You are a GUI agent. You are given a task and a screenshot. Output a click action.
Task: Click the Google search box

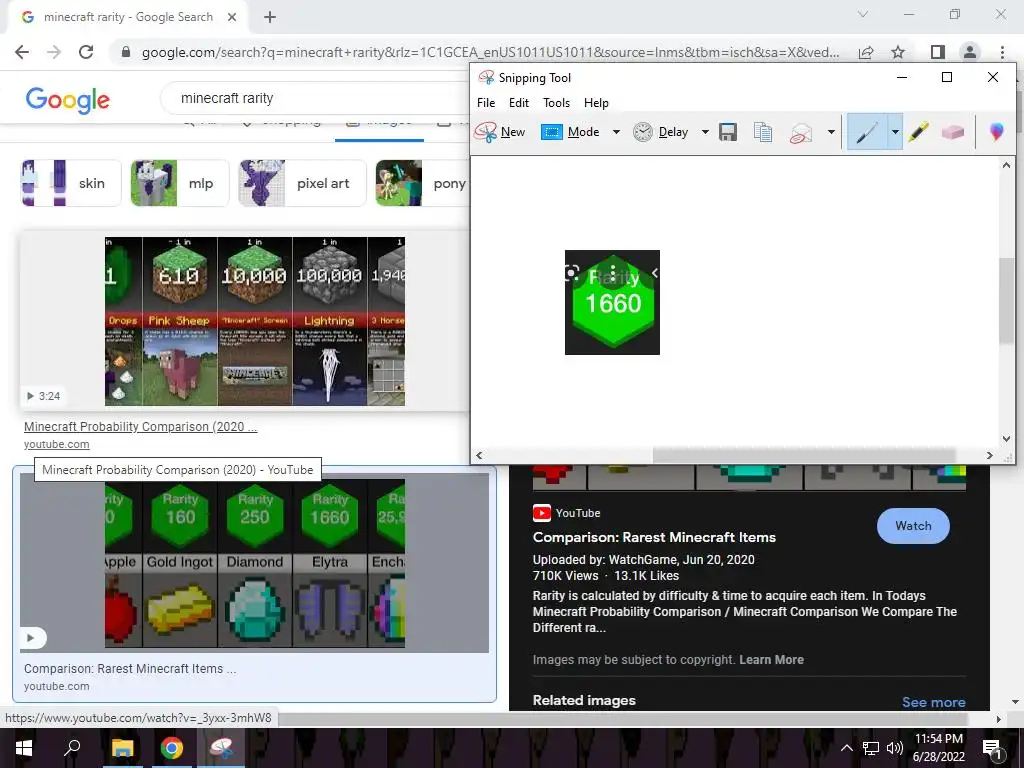coord(313,98)
